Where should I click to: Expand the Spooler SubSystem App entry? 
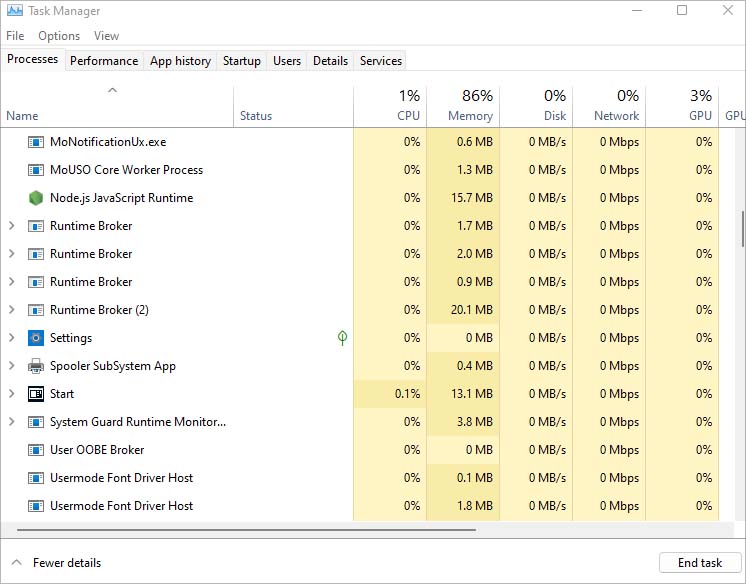pos(12,366)
